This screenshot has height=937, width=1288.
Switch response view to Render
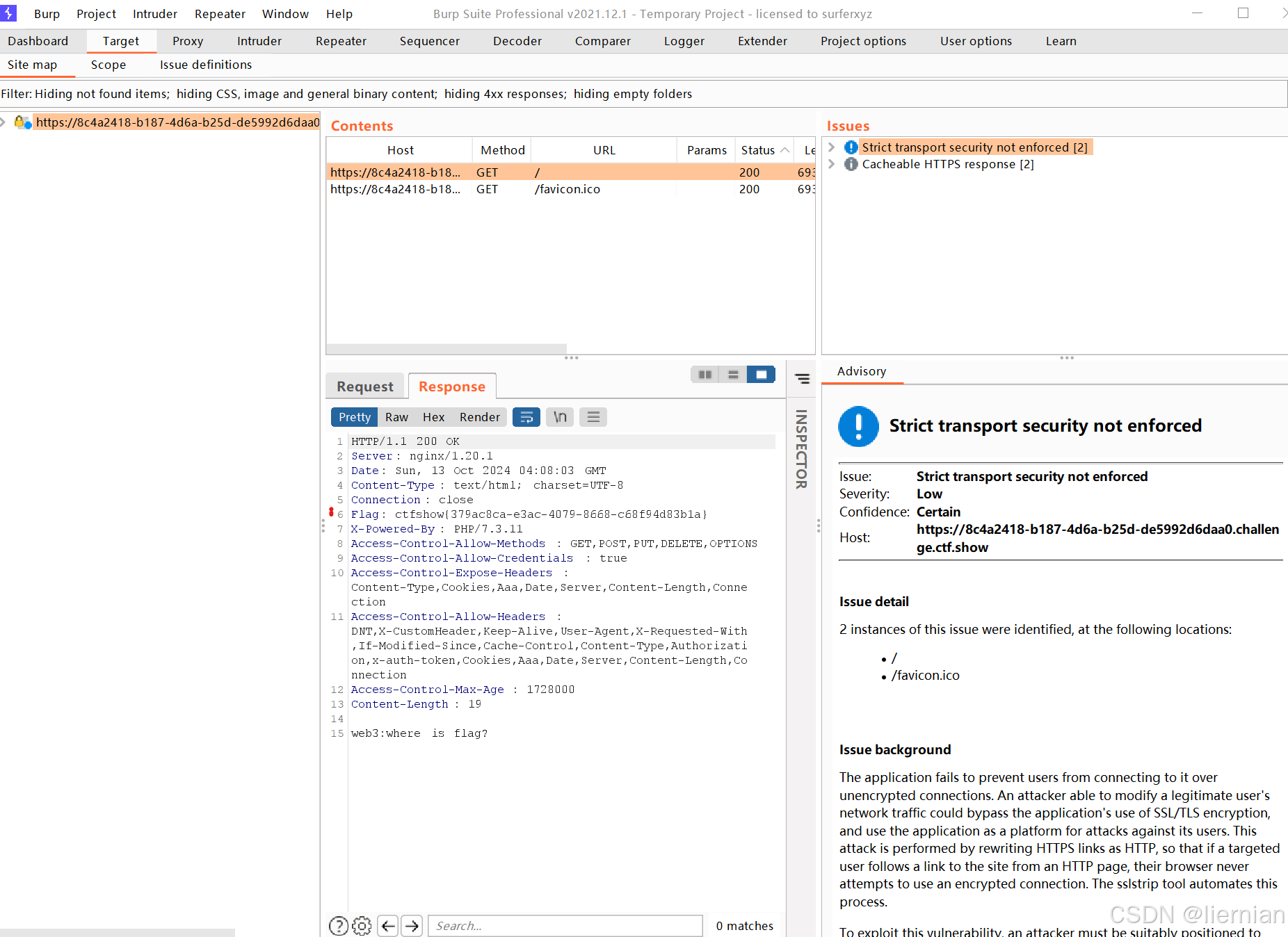point(480,417)
